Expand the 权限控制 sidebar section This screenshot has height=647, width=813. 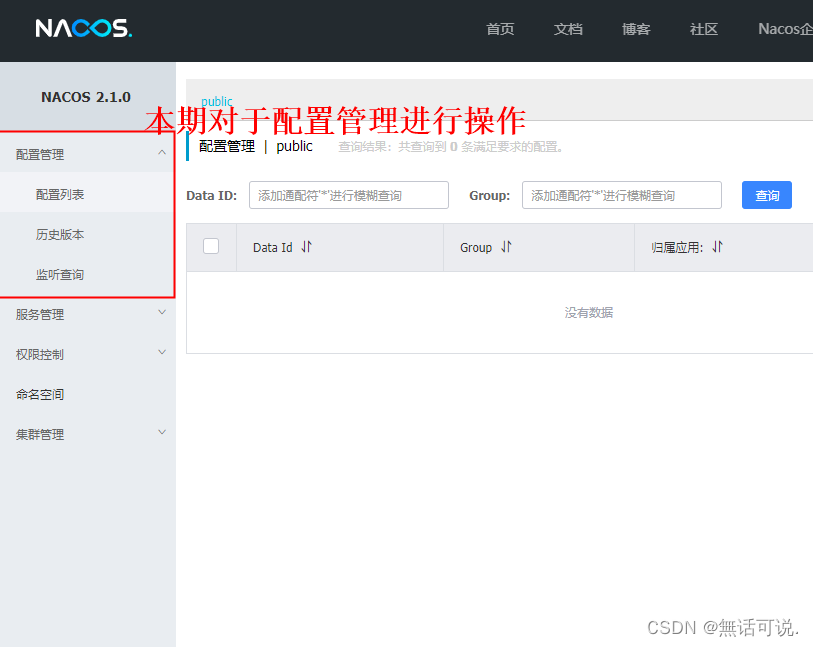point(88,353)
